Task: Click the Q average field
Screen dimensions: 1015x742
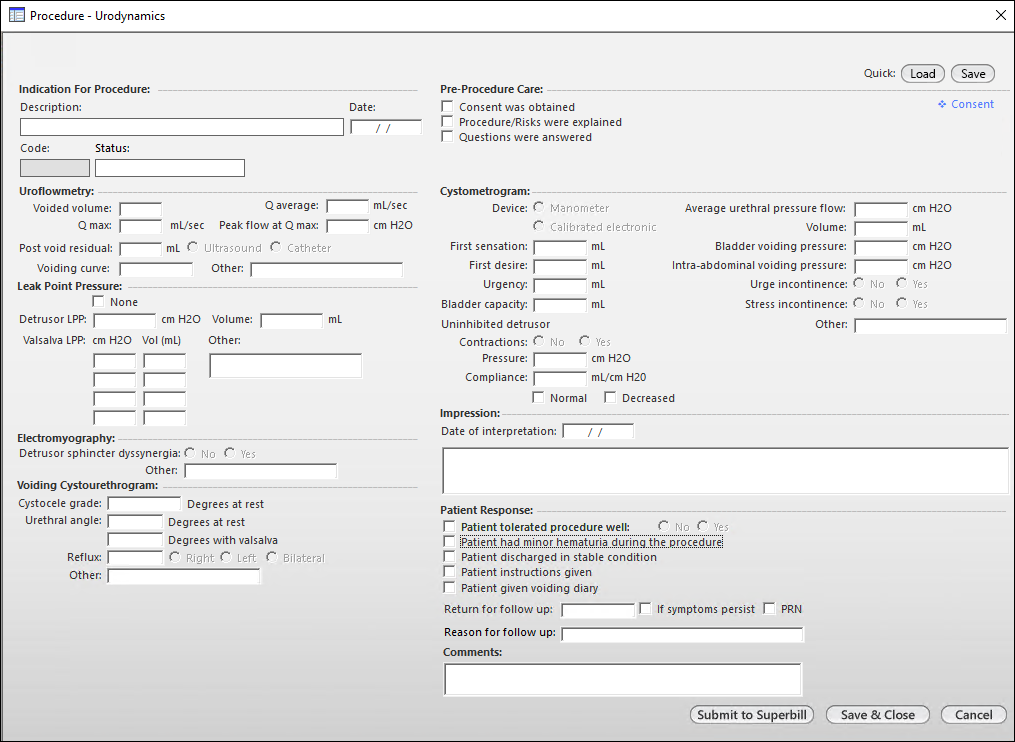Action: (348, 207)
